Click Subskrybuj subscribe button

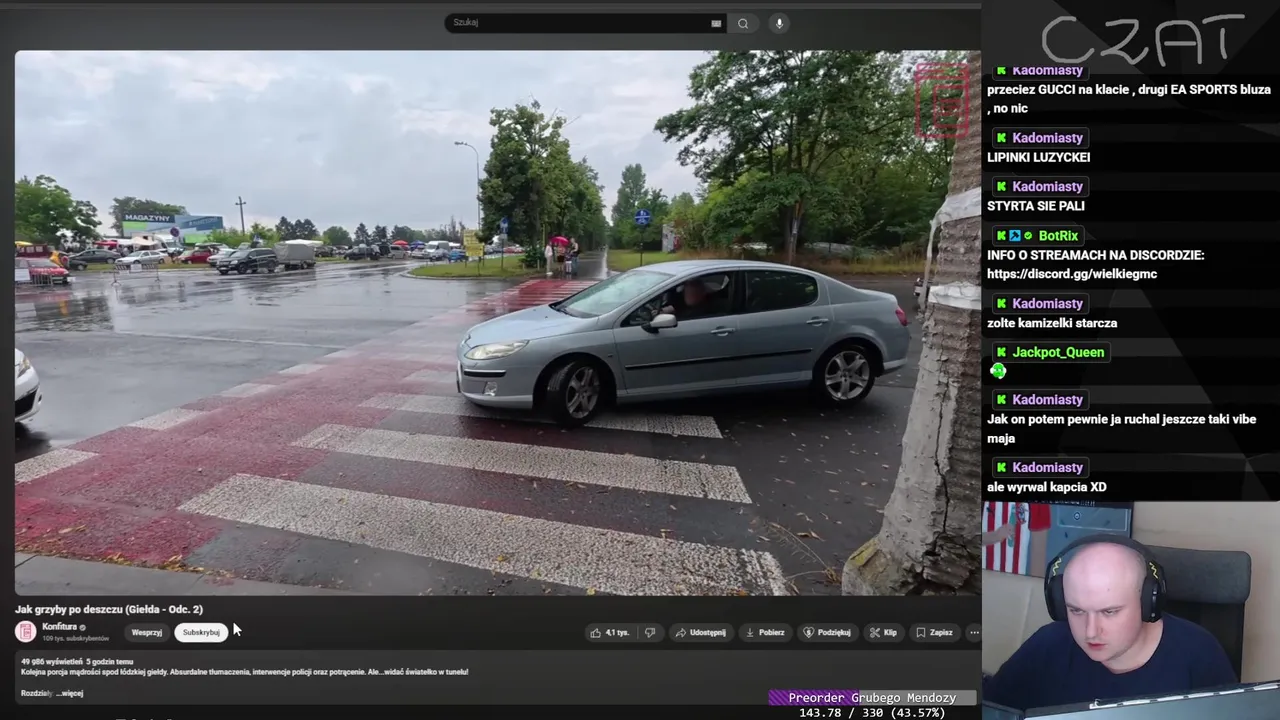[201, 633]
